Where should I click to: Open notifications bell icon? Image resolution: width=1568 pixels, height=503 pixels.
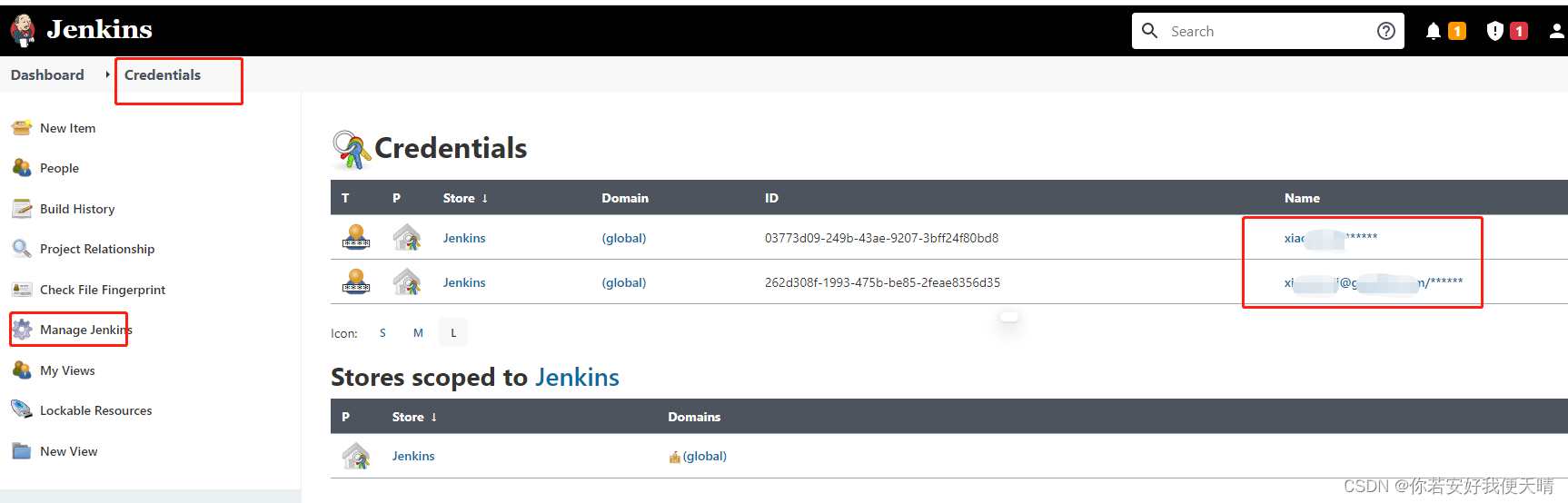(1434, 31)
